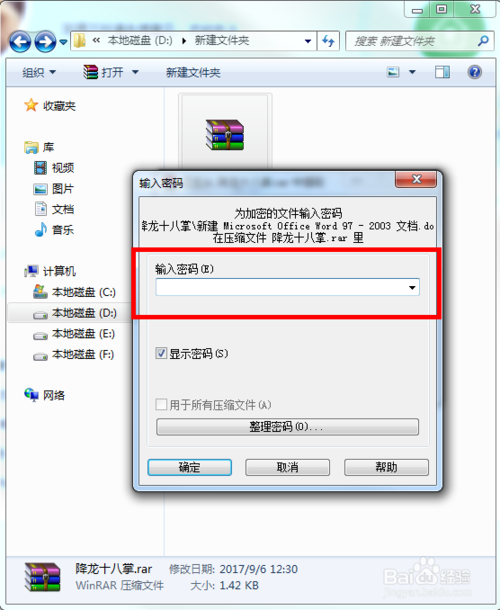Open the help question mark icon
Viewport: 500px width, 610px height.
(x=474, y=72)
